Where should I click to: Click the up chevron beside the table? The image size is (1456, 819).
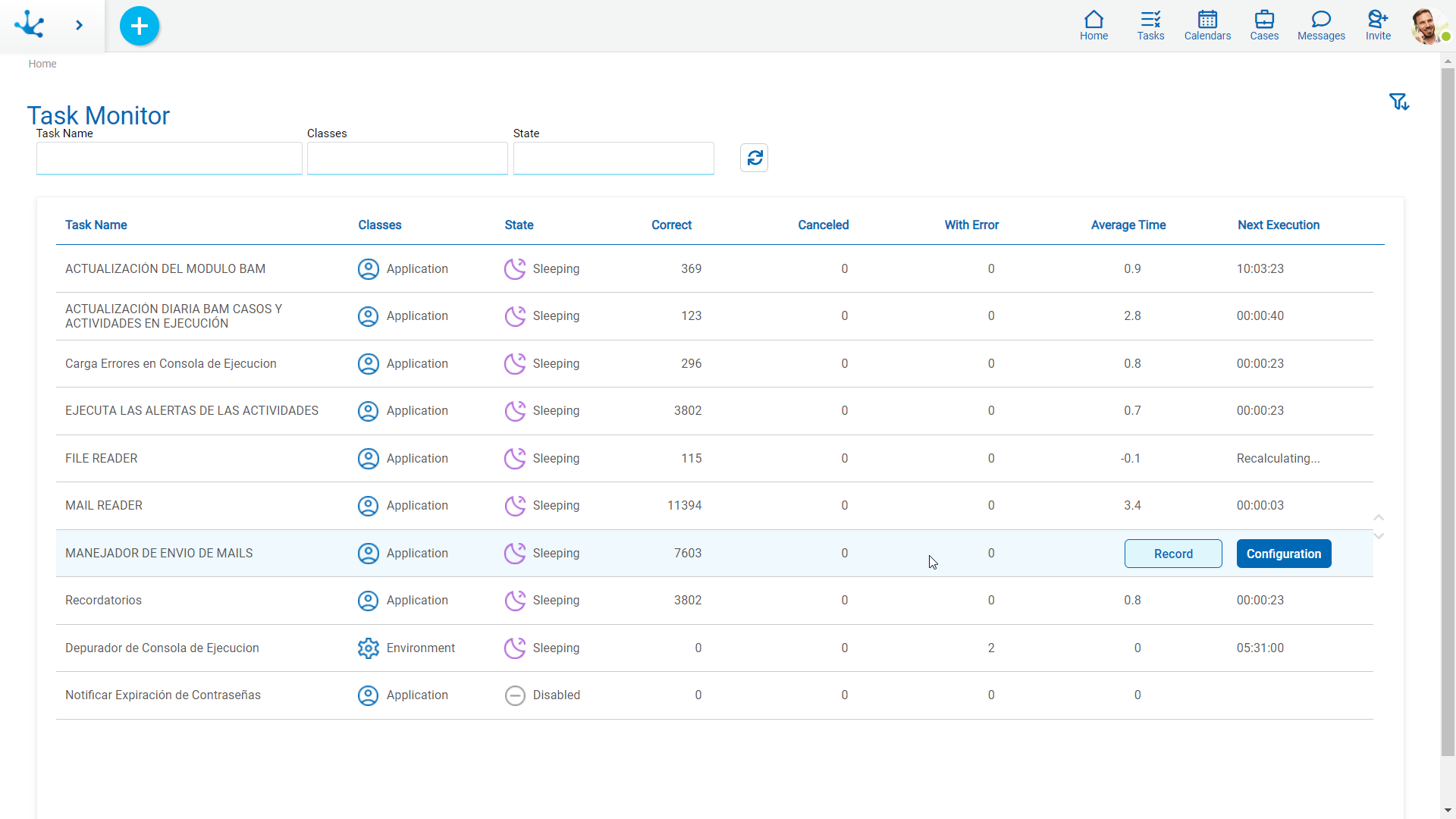coord(1379,518)
